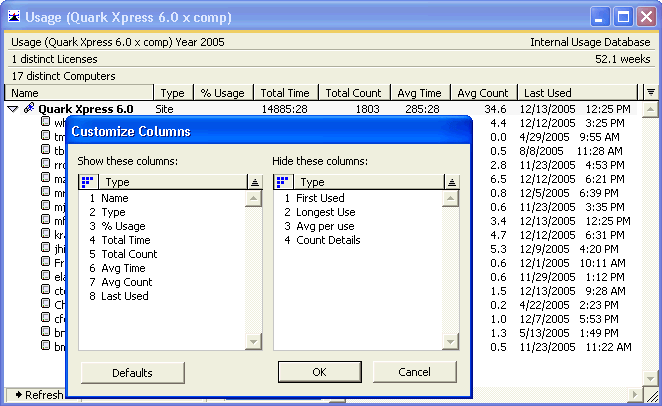The image size is (662, 406).
Task: Click computer icon on the 12/1/2005 row
Action: click(x=45, y=261)
